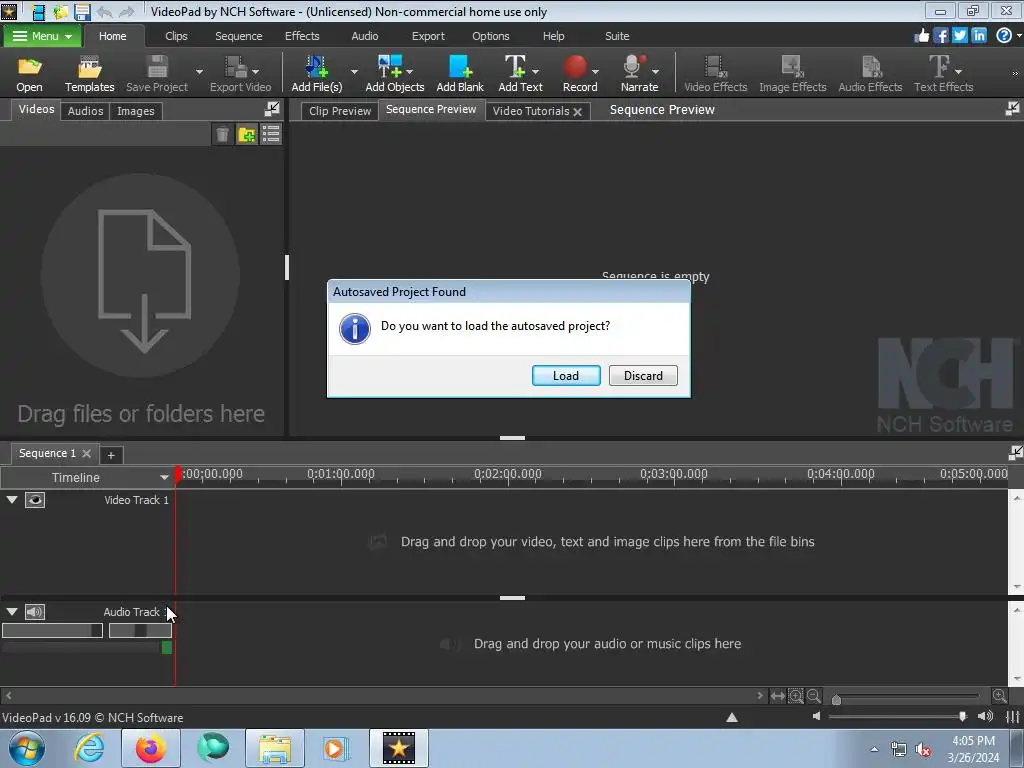Expand the Save Project dropdown arrow
1024x768 pixels.
click(x=199, y=71)
